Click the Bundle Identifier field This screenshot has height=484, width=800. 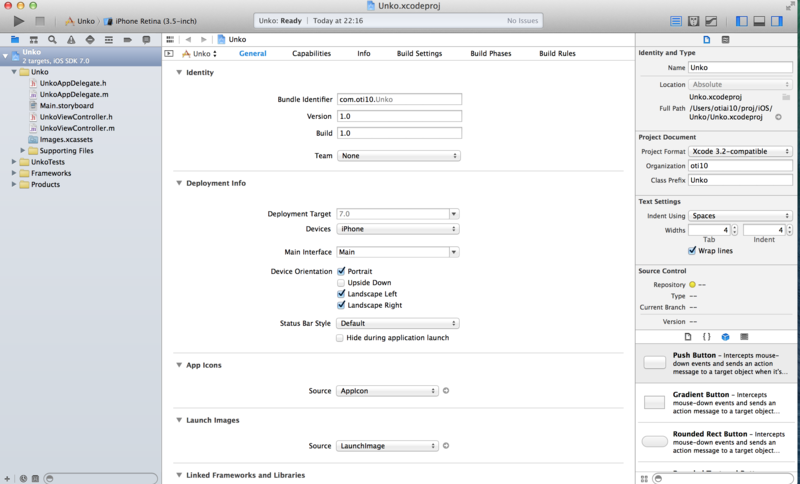[x=399, y=99]
